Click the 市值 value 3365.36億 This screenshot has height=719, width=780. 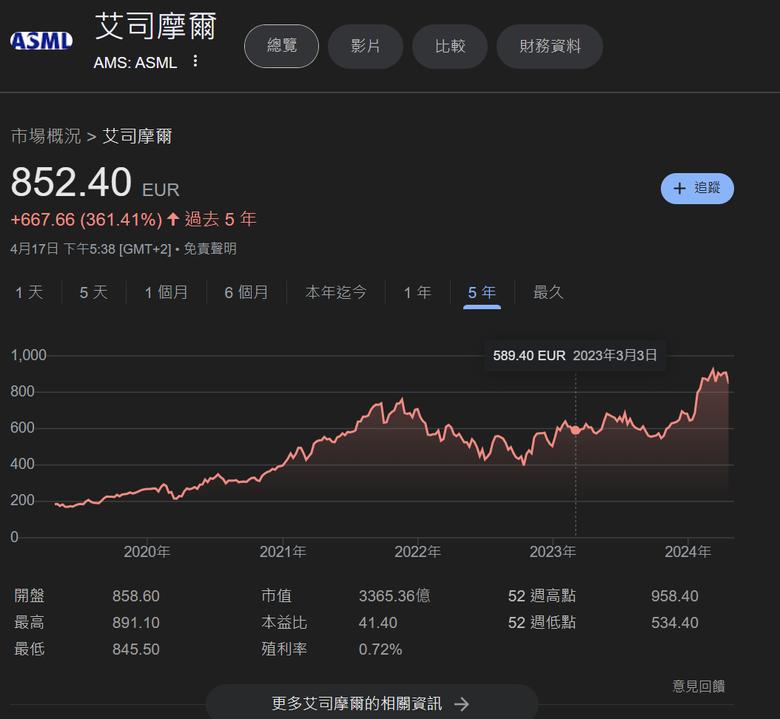pos(394,596)
